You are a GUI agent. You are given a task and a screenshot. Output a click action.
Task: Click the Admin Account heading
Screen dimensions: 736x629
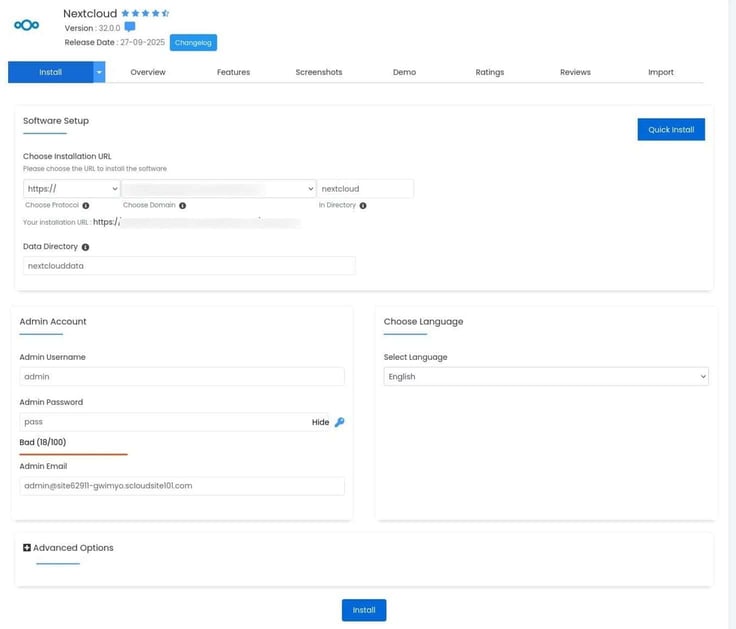point(53,322)
